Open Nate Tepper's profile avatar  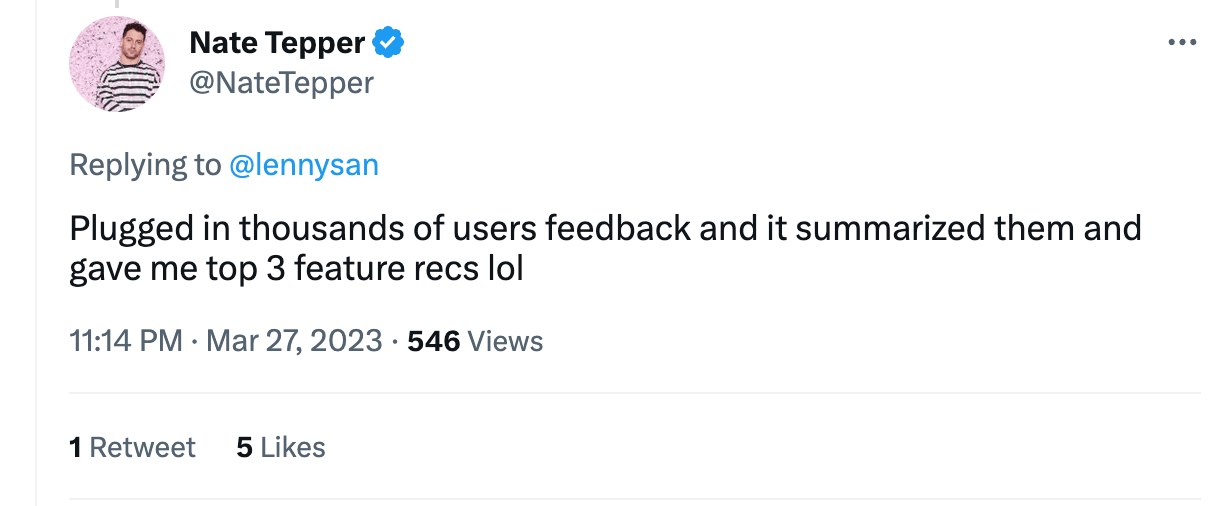(x=117, y=64)
